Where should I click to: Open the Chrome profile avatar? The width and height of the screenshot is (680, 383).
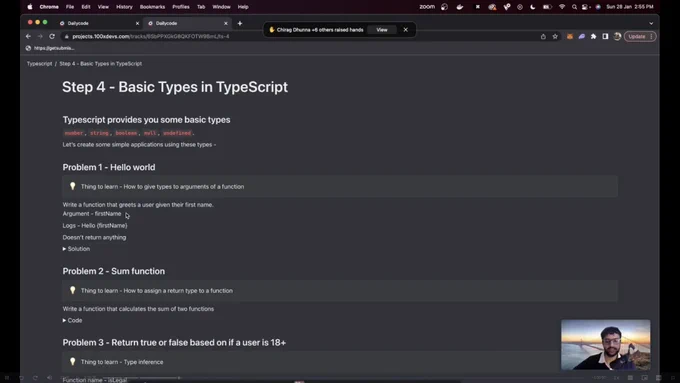click(x=617, y=36)
